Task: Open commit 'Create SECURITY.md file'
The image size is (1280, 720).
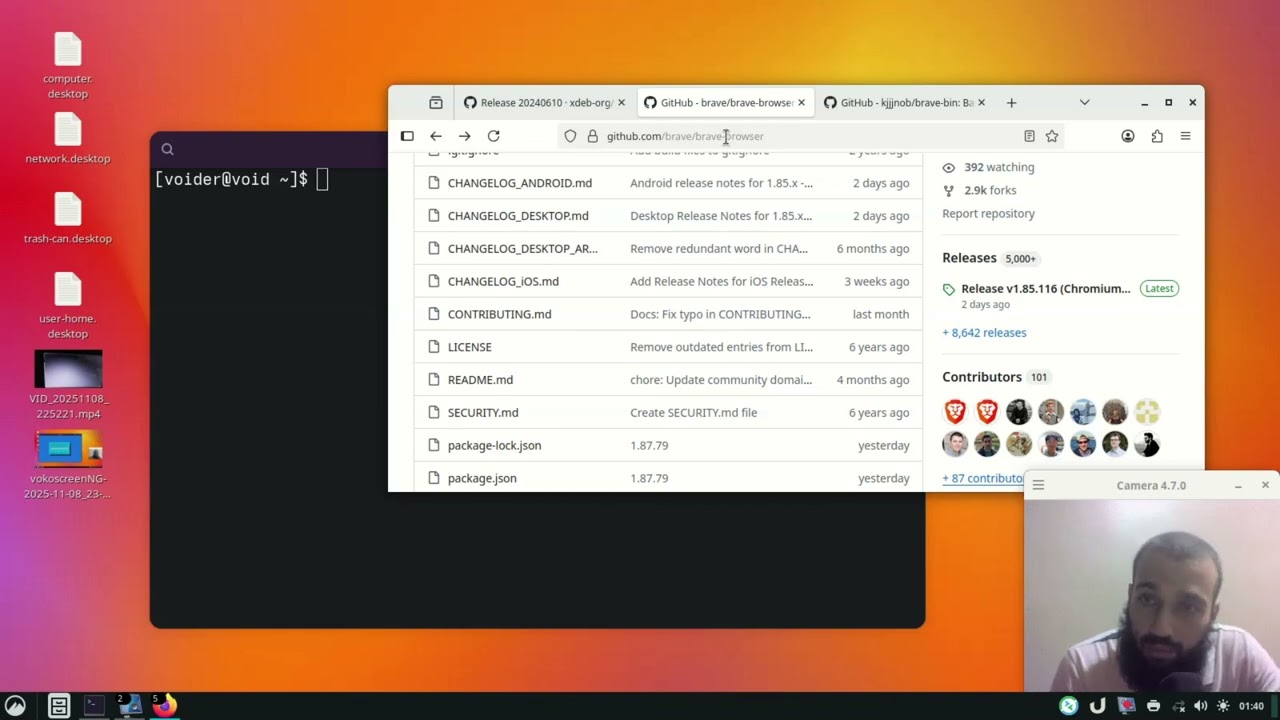Action: [693, 412]
